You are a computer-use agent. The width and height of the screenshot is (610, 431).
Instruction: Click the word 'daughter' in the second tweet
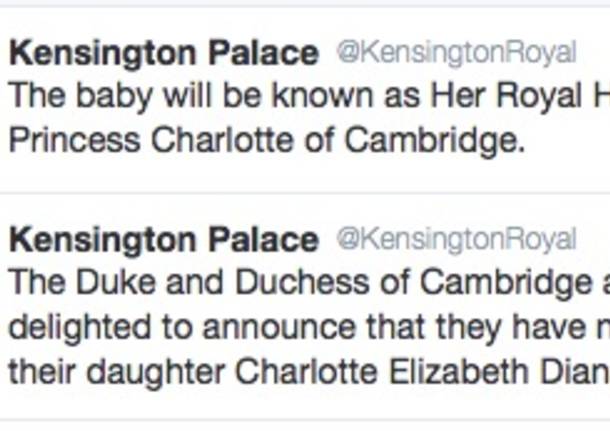156,373
